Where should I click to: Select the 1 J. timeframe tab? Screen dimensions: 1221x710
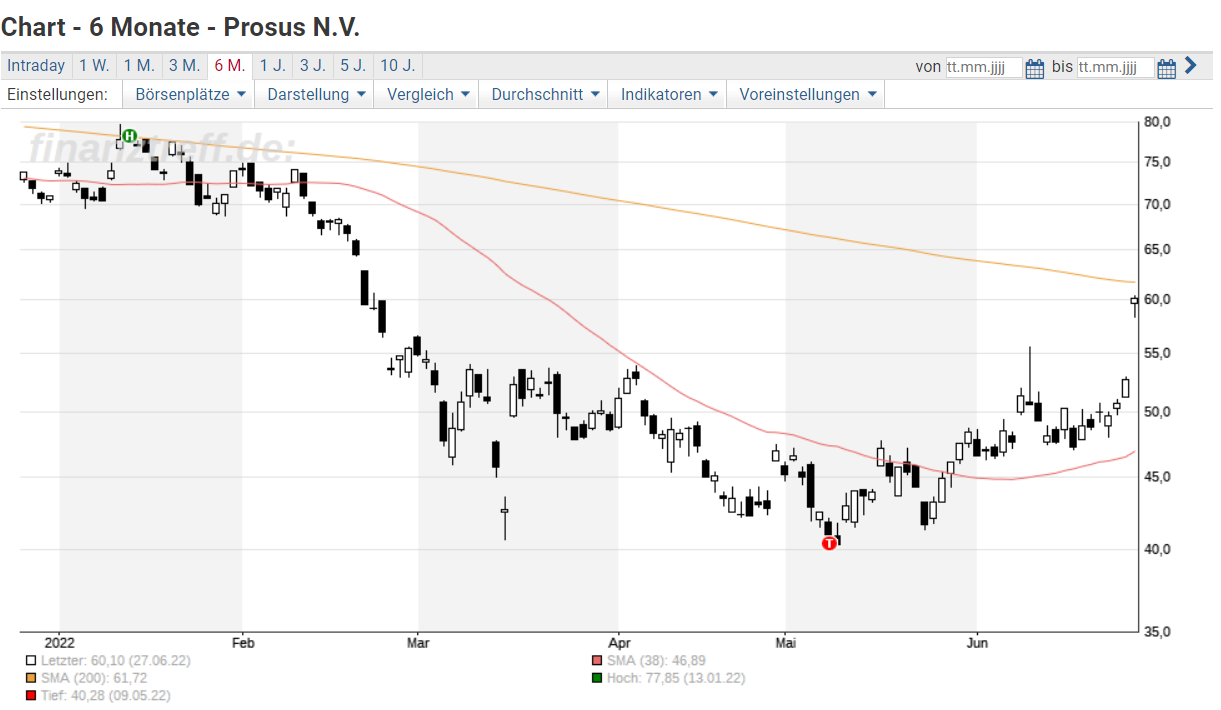pos(272,66)
